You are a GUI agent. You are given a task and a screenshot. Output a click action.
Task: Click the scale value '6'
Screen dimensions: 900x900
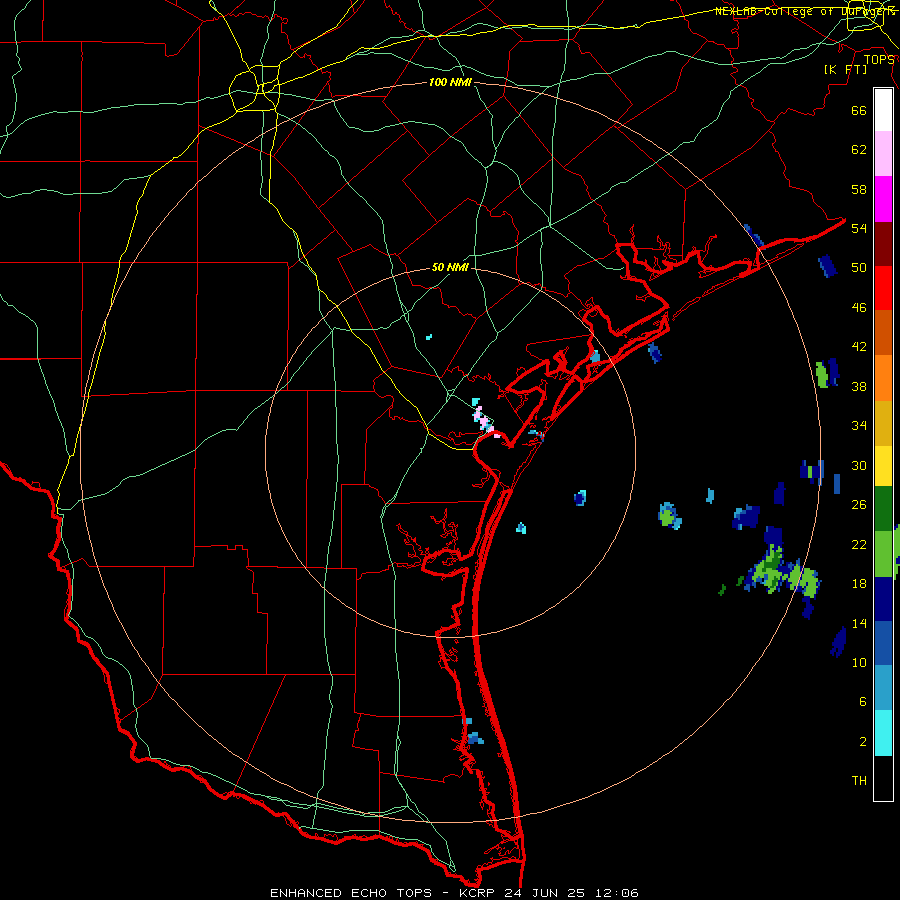pyautogui.click(x=862, y=702)
